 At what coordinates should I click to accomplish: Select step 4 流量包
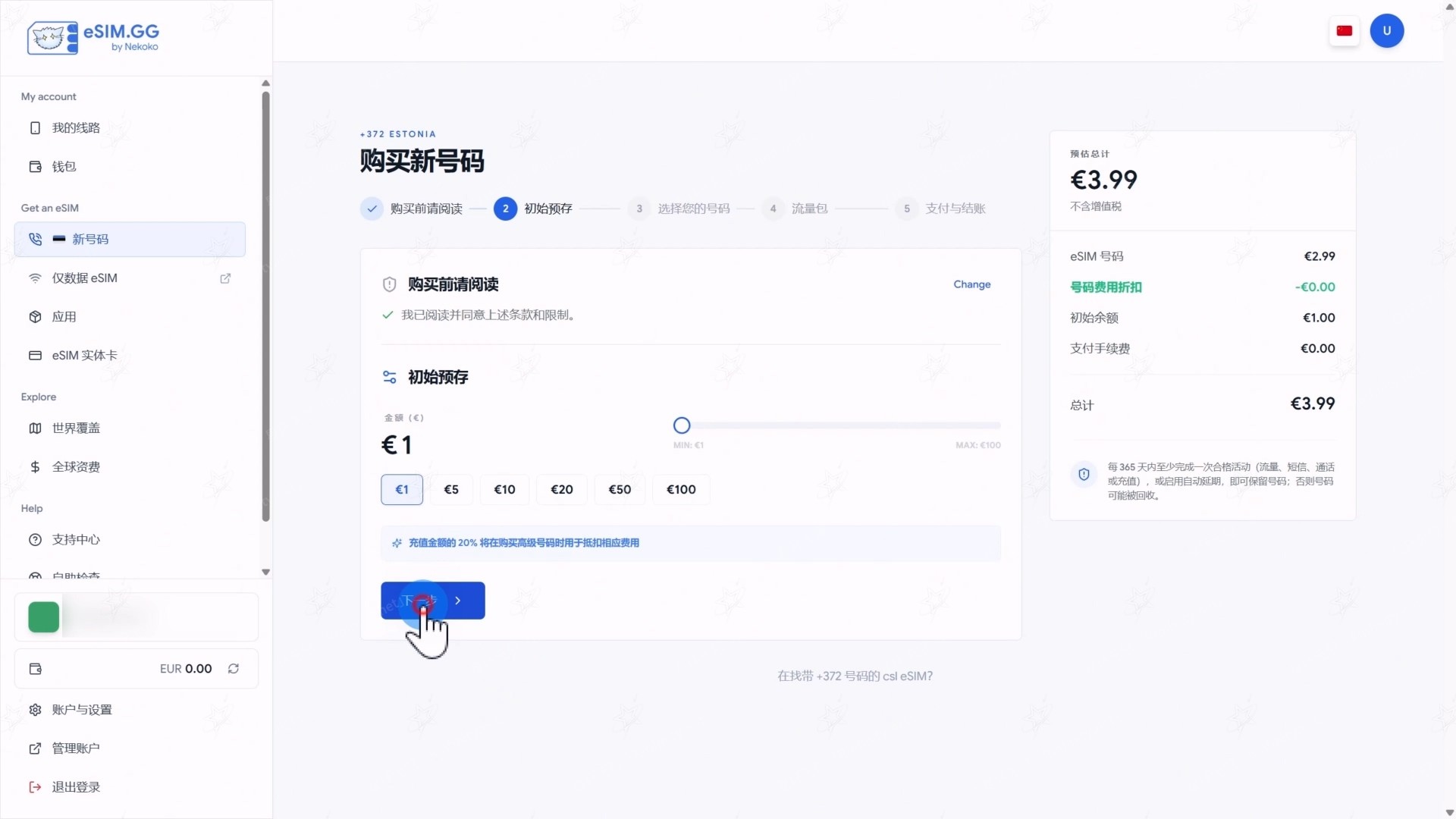click(795, 208)
